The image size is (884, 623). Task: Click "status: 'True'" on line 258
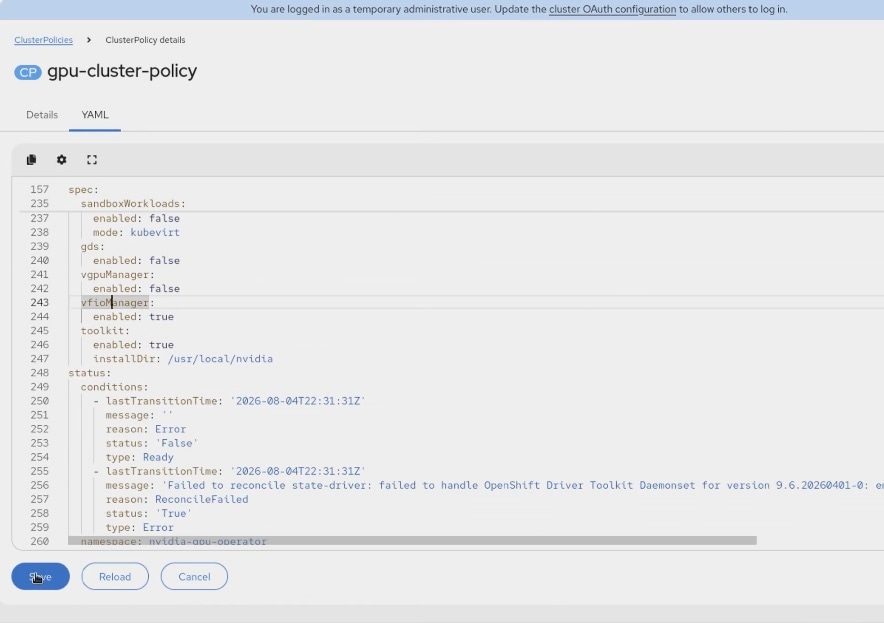coord(149,513)
